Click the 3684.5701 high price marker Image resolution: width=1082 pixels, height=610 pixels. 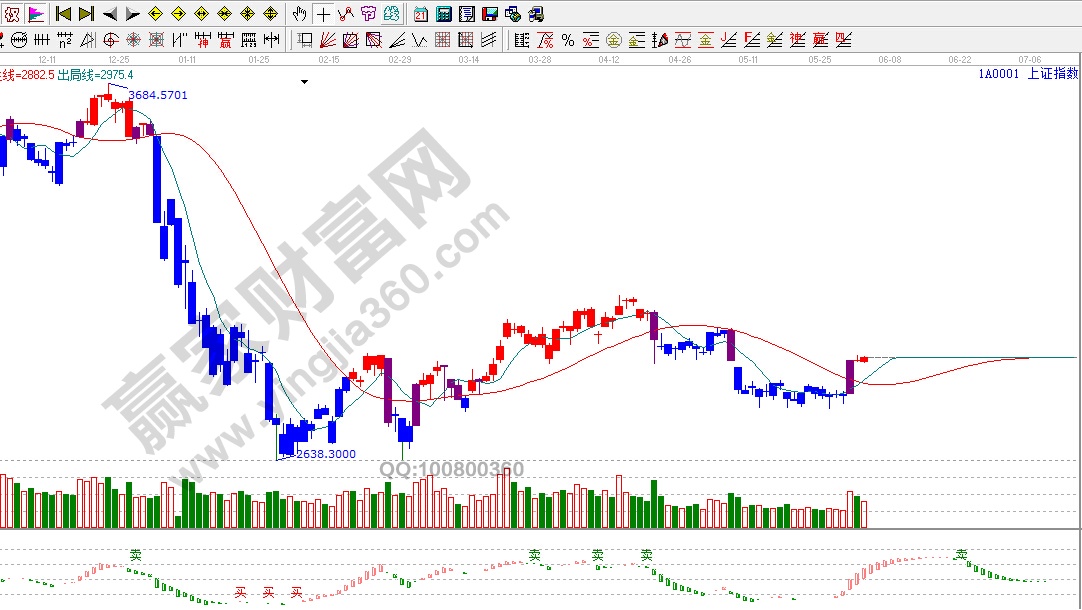[x=157, y=95]
